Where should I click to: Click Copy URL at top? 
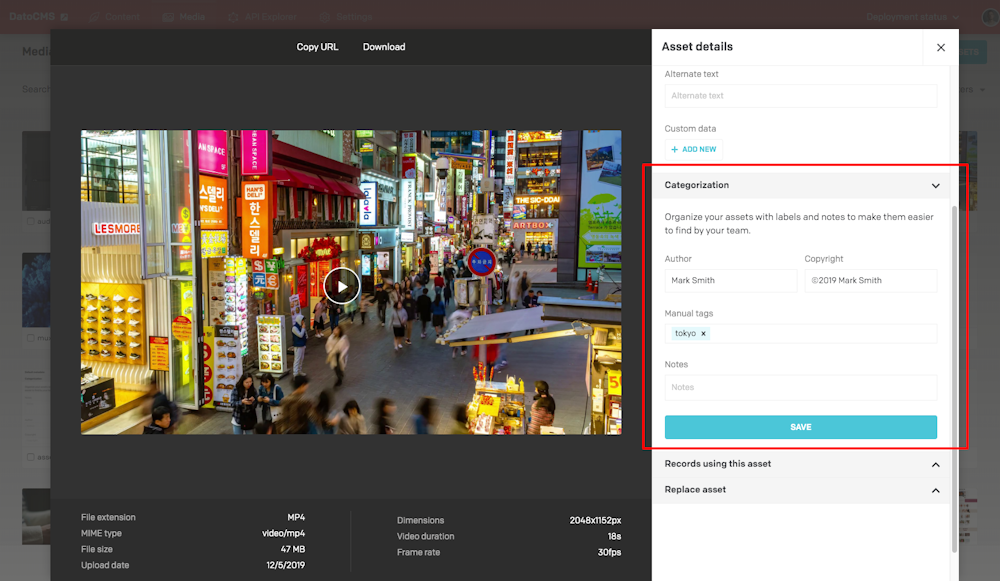pos(317,47)
